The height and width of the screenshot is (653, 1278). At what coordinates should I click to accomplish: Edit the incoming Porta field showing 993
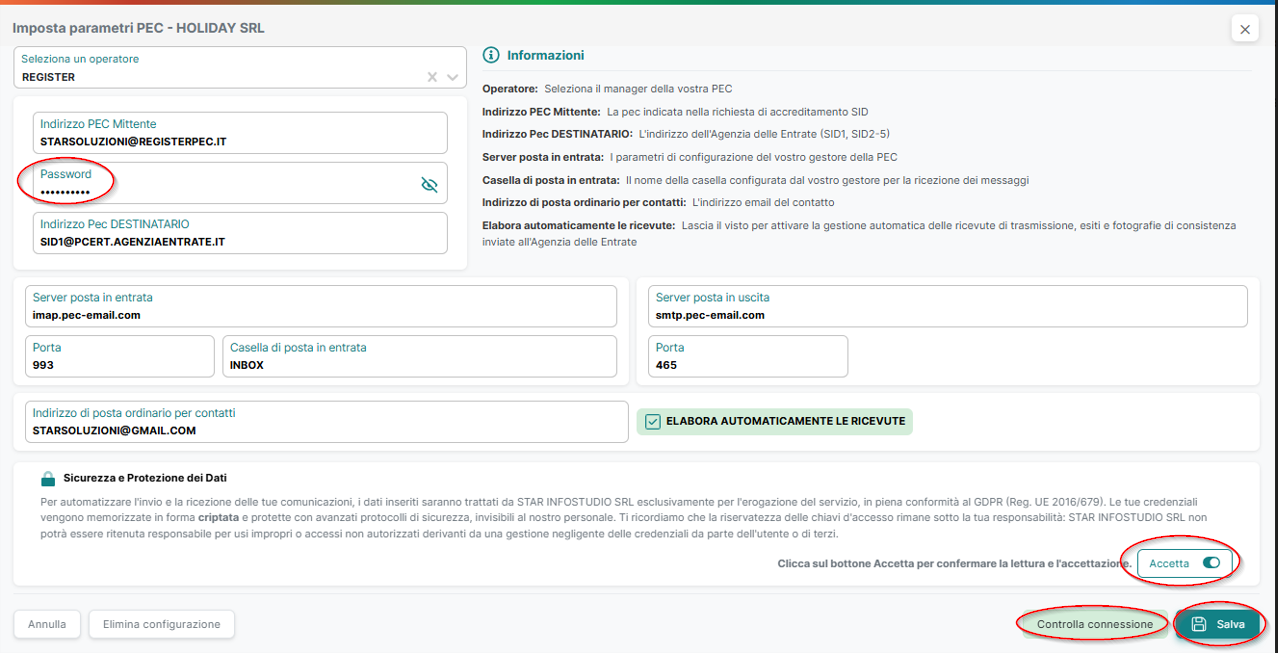(x=120, y=356)
